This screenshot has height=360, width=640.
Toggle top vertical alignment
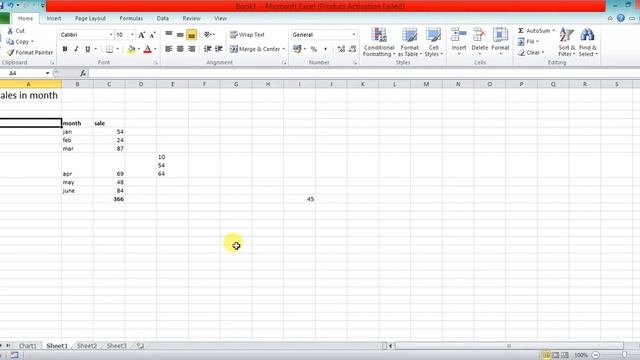pos(169,35)
